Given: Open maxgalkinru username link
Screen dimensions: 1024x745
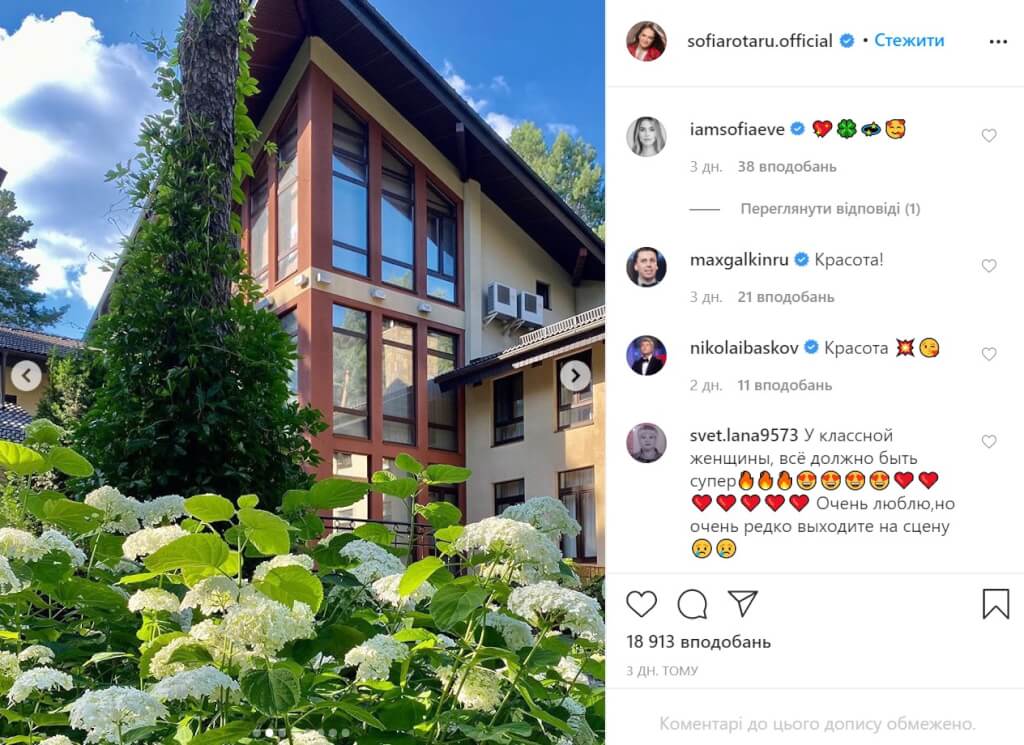Looking at the screenshot, I should click(x=739, y=260).
